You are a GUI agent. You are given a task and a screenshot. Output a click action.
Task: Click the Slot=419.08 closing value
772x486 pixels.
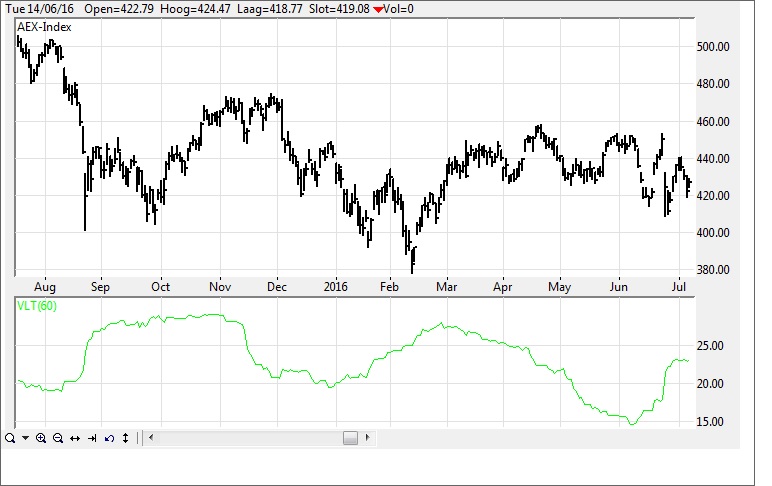[x=335, y=9]
